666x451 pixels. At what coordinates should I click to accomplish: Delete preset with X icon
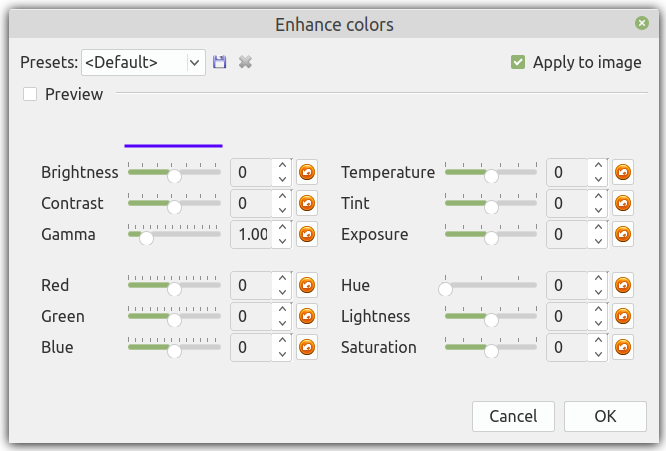pyautogui.click(x=245, y=62)
